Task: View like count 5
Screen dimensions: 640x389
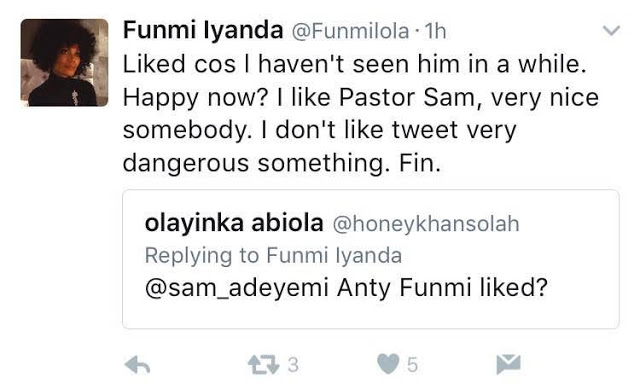Action: tap(412, 365)
